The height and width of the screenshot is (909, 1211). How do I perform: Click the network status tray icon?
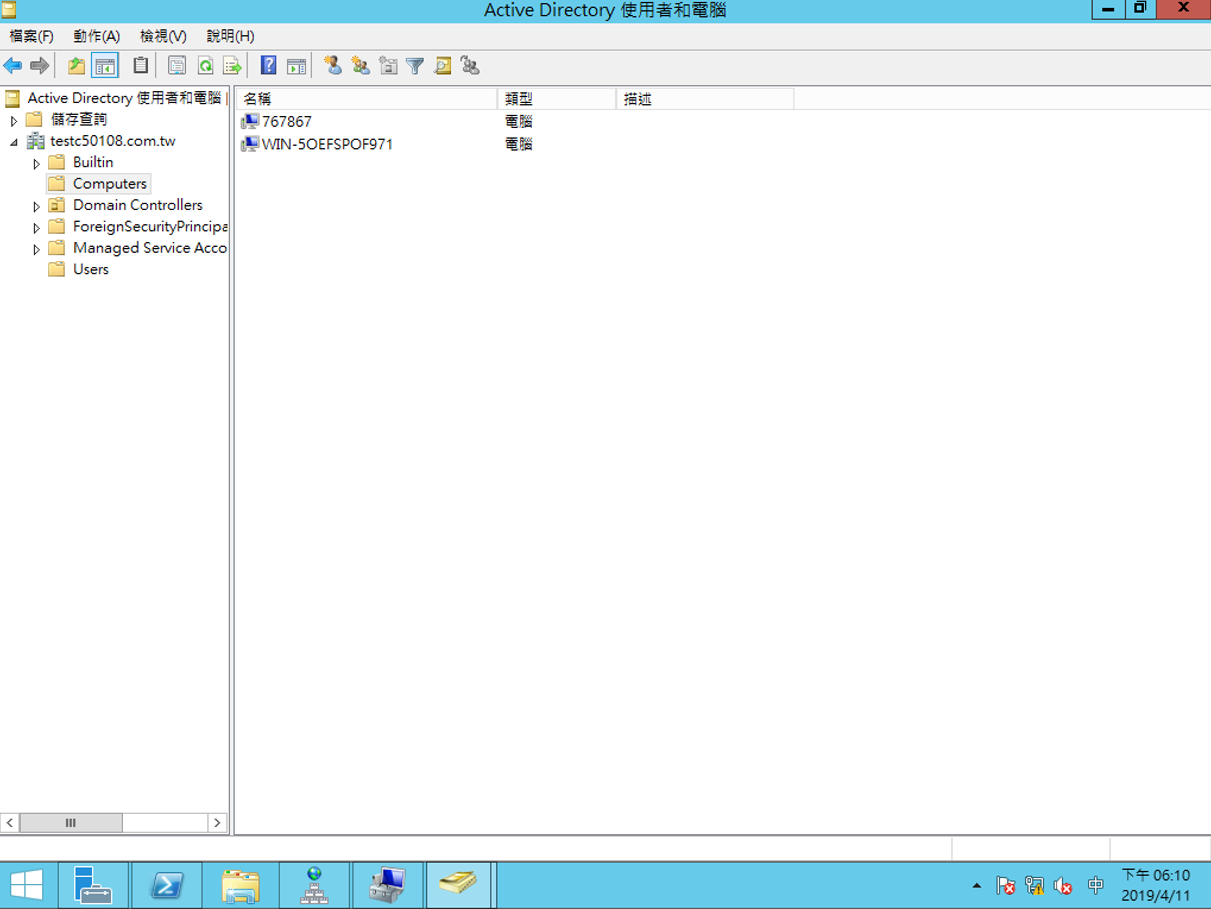(x=1035, y=886)
